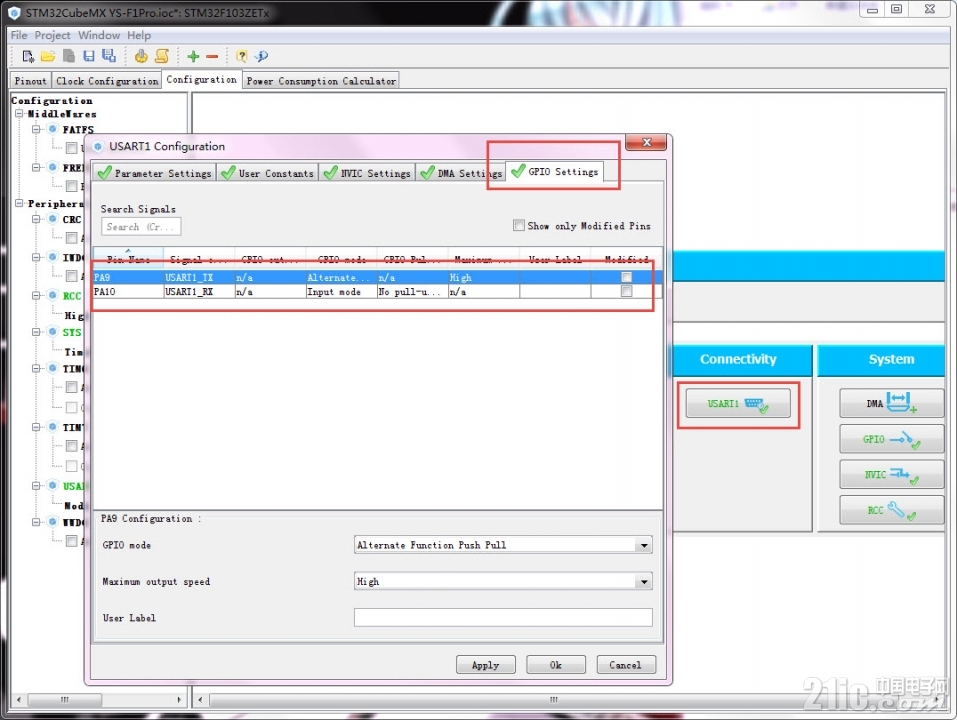Screen dimensions: 957x720
Task: Click the WWDG node icon in tree
Action: [52, 522]
